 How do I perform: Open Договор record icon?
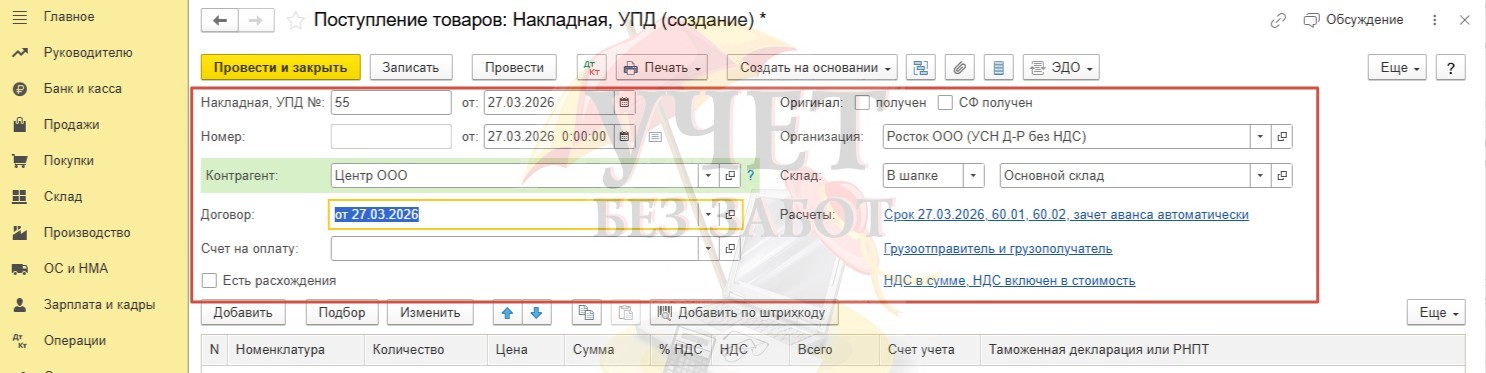(x=730, y=214)
